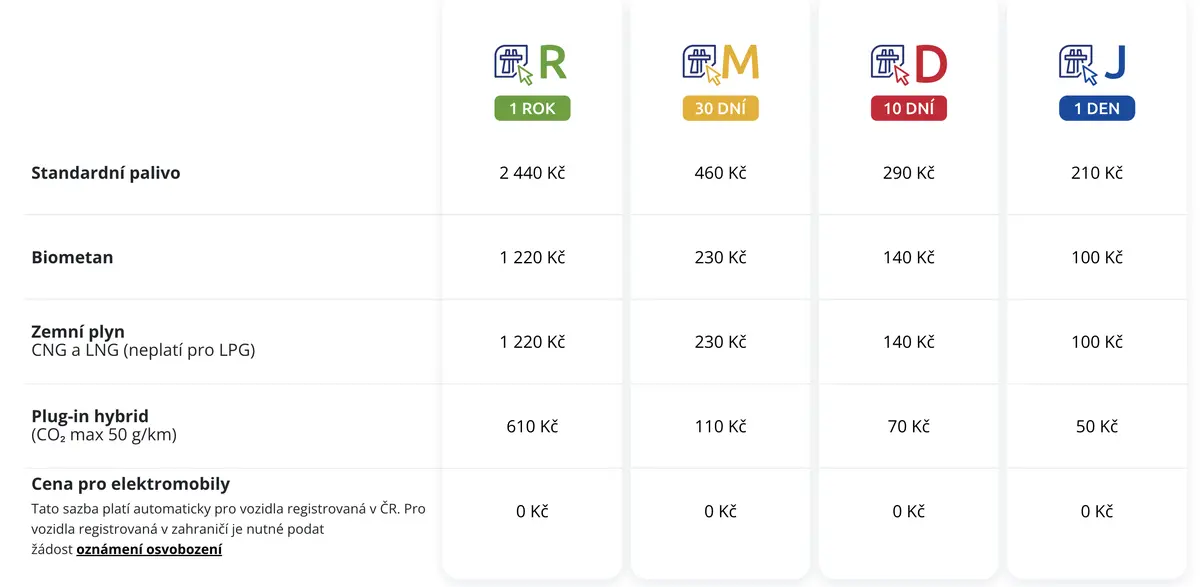1200x587 pixels.
Task: Click the Standardní palivo row label
Action: click(x=106, y=173)
